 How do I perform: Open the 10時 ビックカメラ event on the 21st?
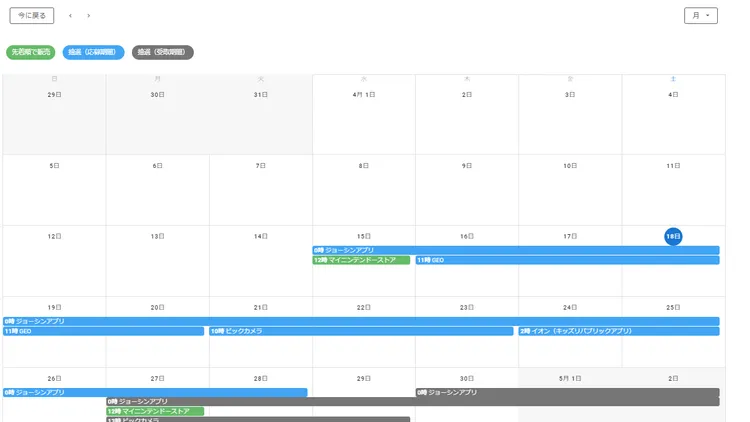pyautogui.click(x=361, y=331)
